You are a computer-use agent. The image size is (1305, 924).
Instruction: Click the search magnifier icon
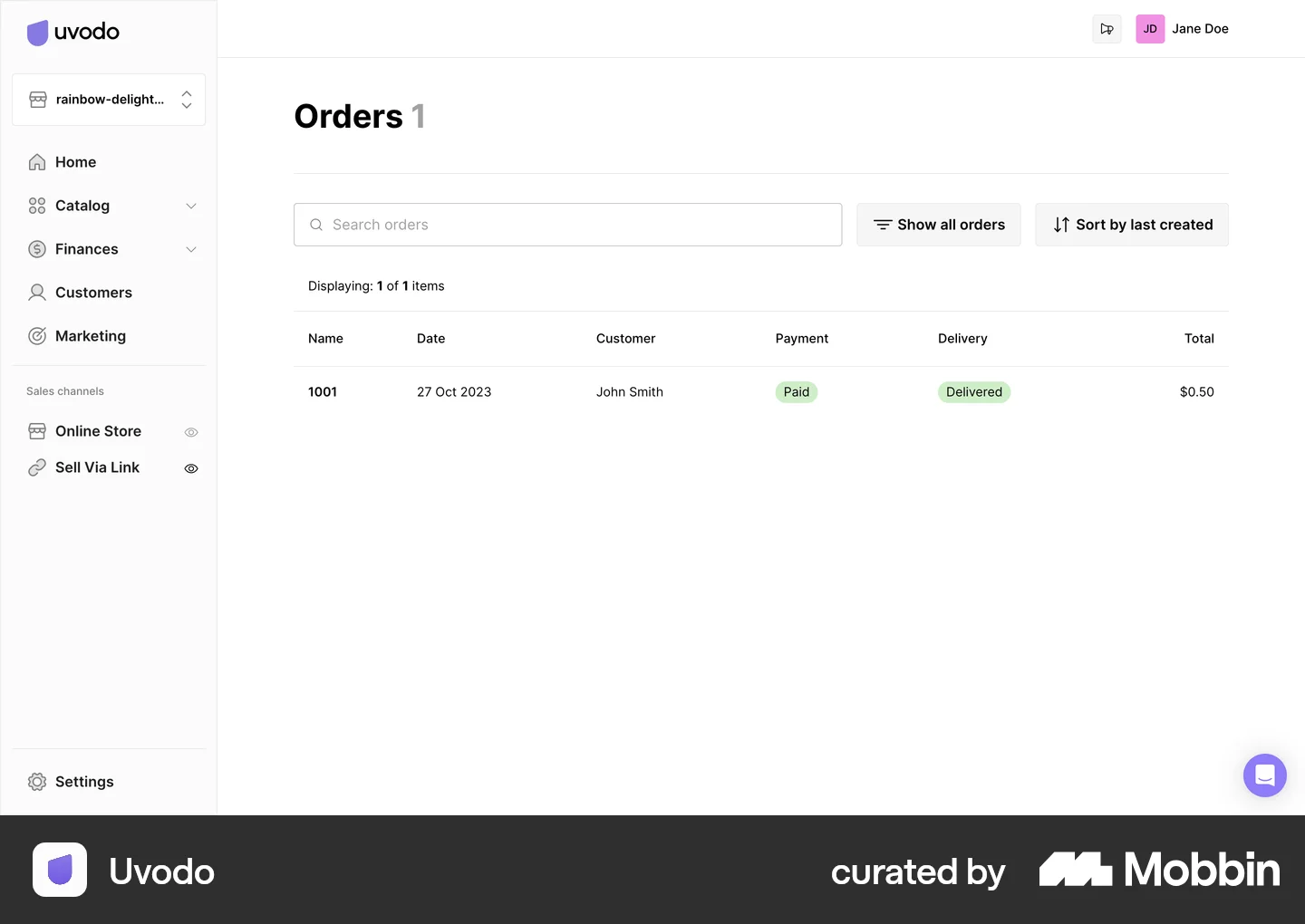pyautogui.click(x=316, y=225)
